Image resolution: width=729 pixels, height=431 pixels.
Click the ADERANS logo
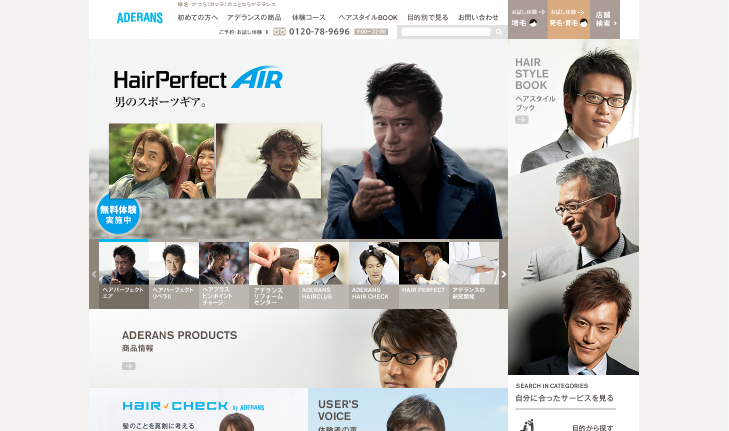139,18
